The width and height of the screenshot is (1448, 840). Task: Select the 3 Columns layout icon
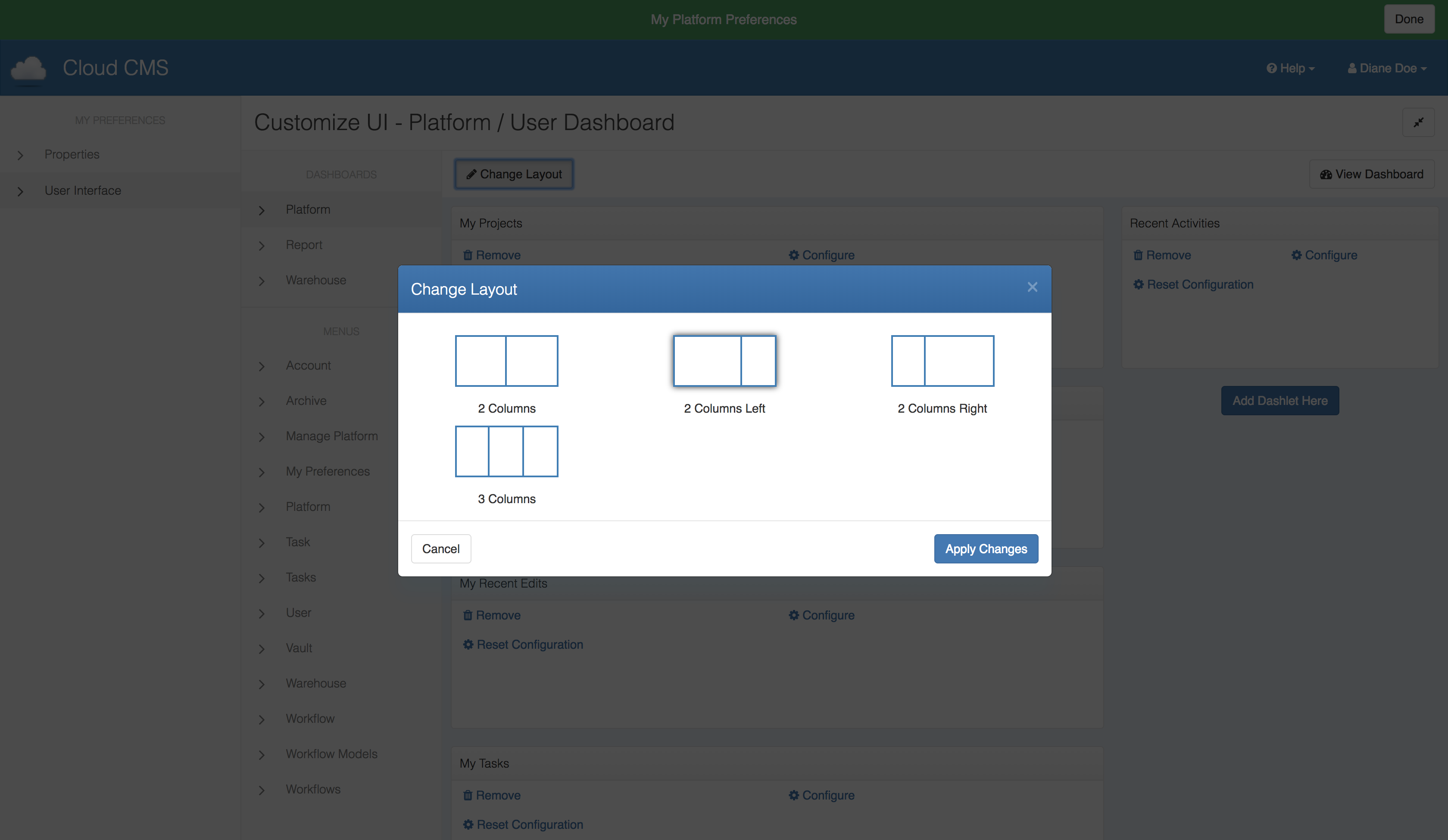coord(506,451)
